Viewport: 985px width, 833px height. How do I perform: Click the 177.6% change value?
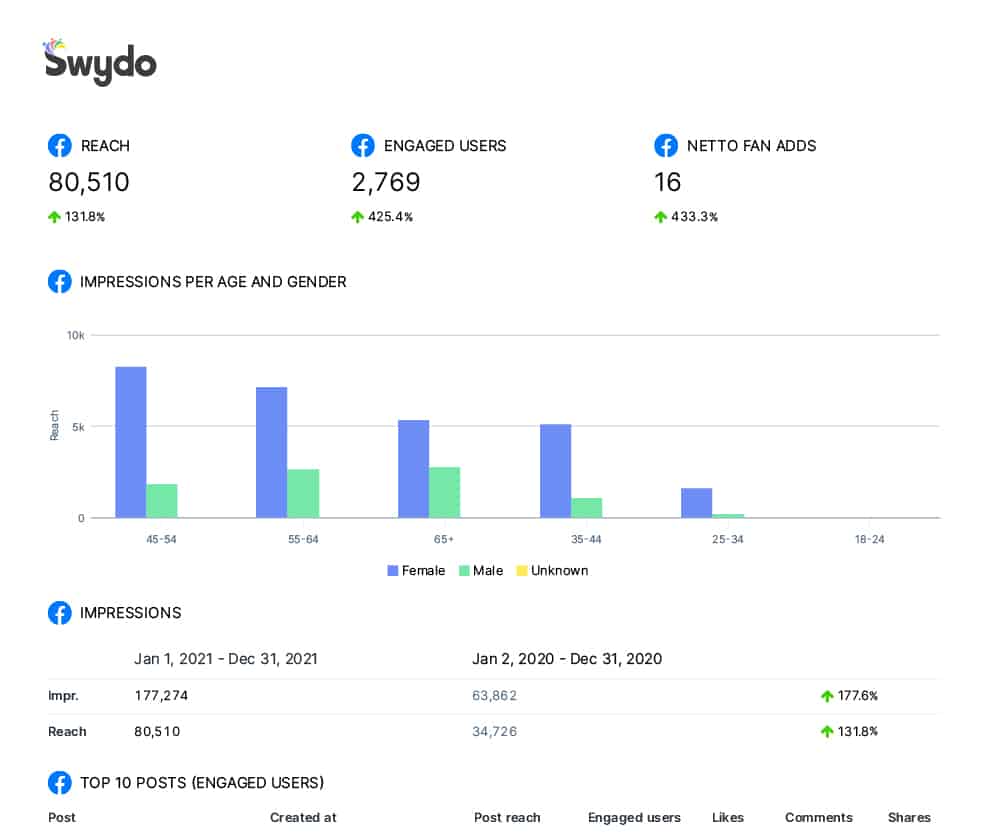point(857,695)
